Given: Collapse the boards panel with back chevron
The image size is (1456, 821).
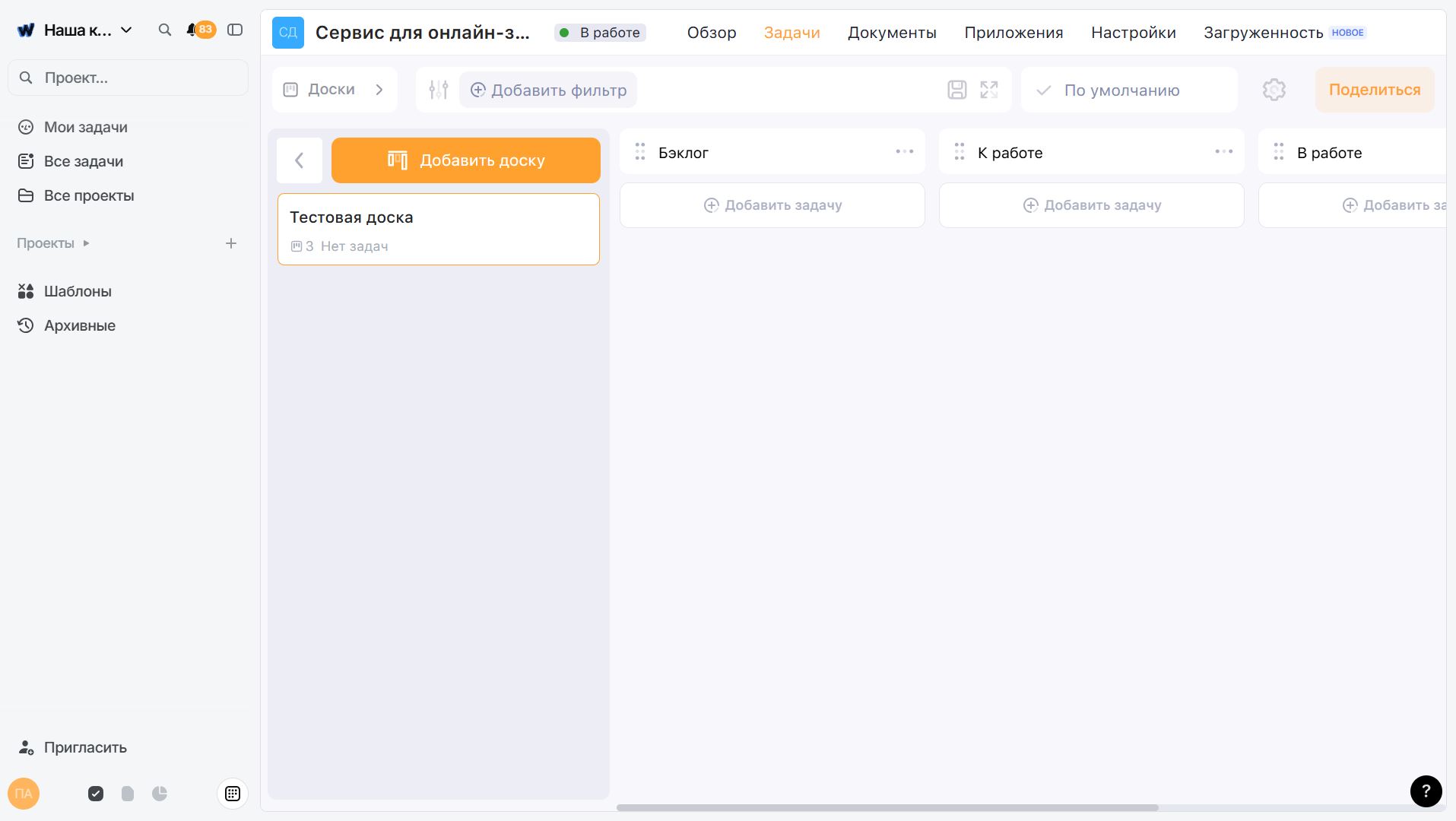Looking at the screenshot, I should [x=300, y=160].
